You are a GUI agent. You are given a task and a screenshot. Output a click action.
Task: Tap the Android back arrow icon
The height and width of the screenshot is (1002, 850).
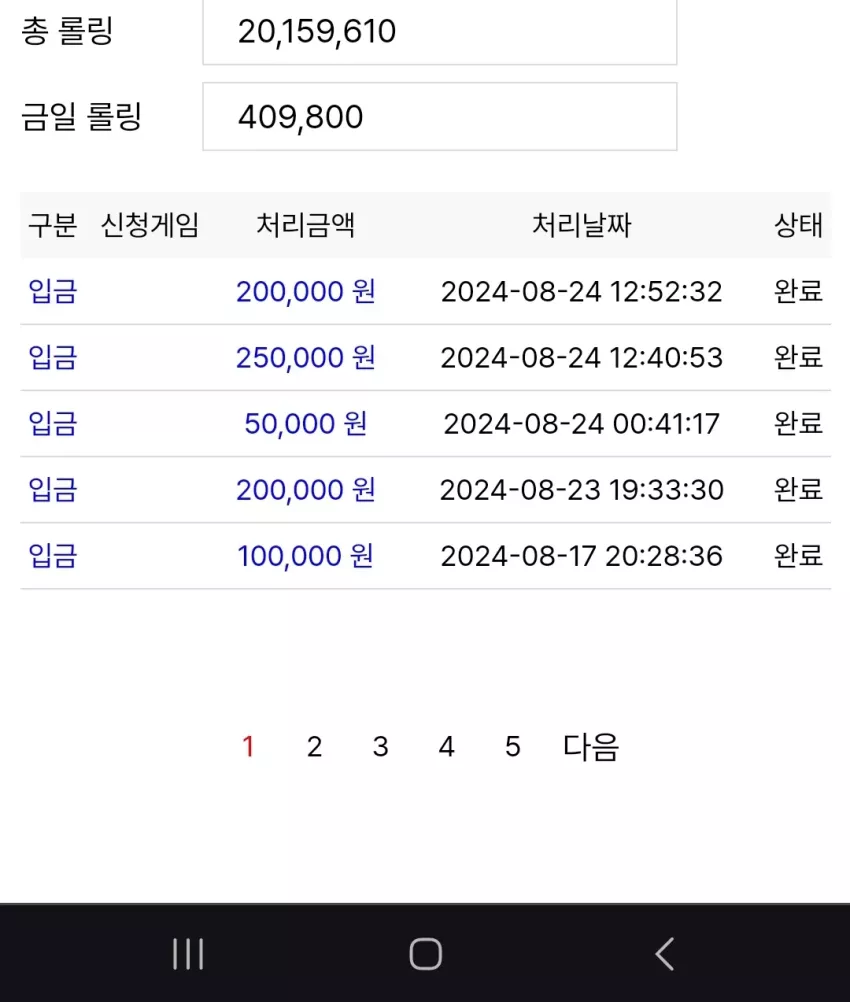pyautogui.click(x=665, y=954)
